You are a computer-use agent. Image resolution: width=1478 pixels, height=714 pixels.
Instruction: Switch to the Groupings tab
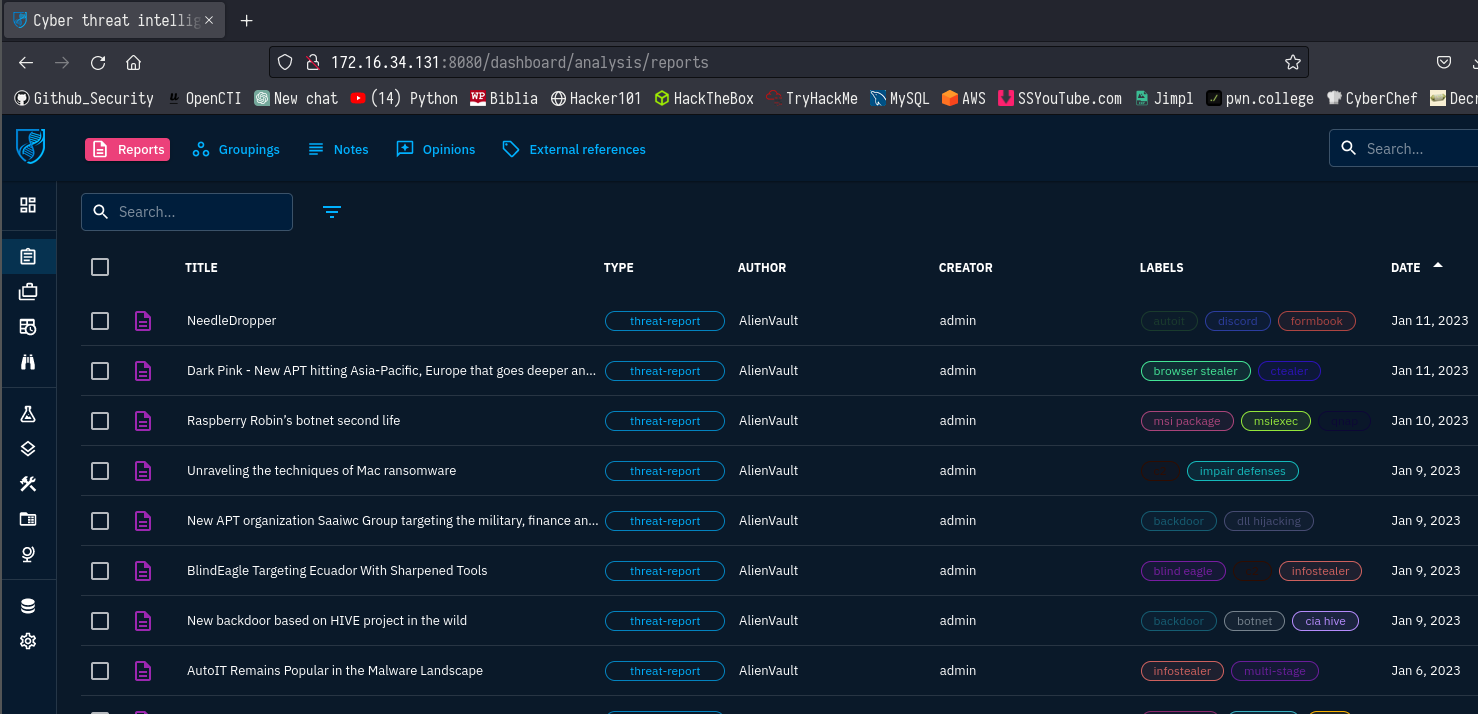click(x=236, y=150)
